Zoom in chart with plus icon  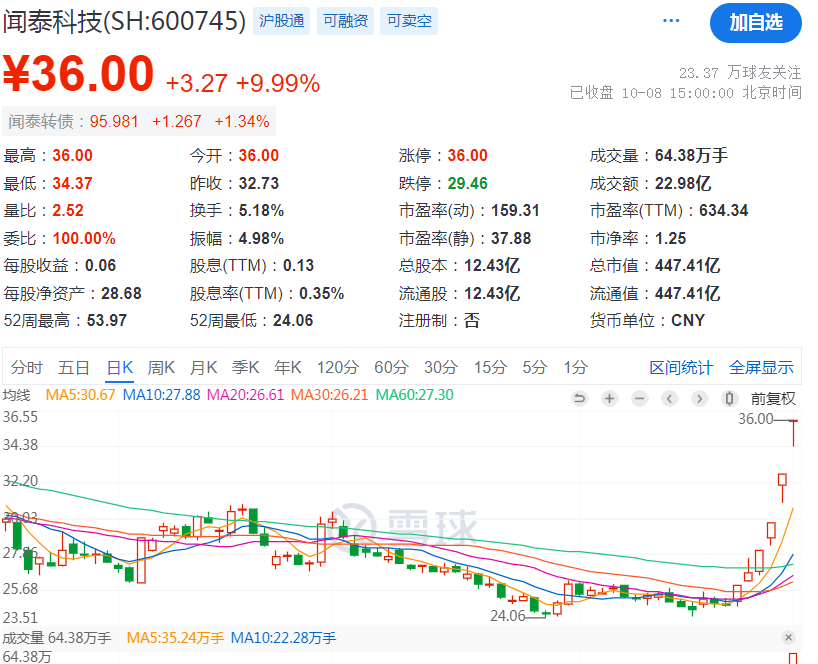point(609,399)
